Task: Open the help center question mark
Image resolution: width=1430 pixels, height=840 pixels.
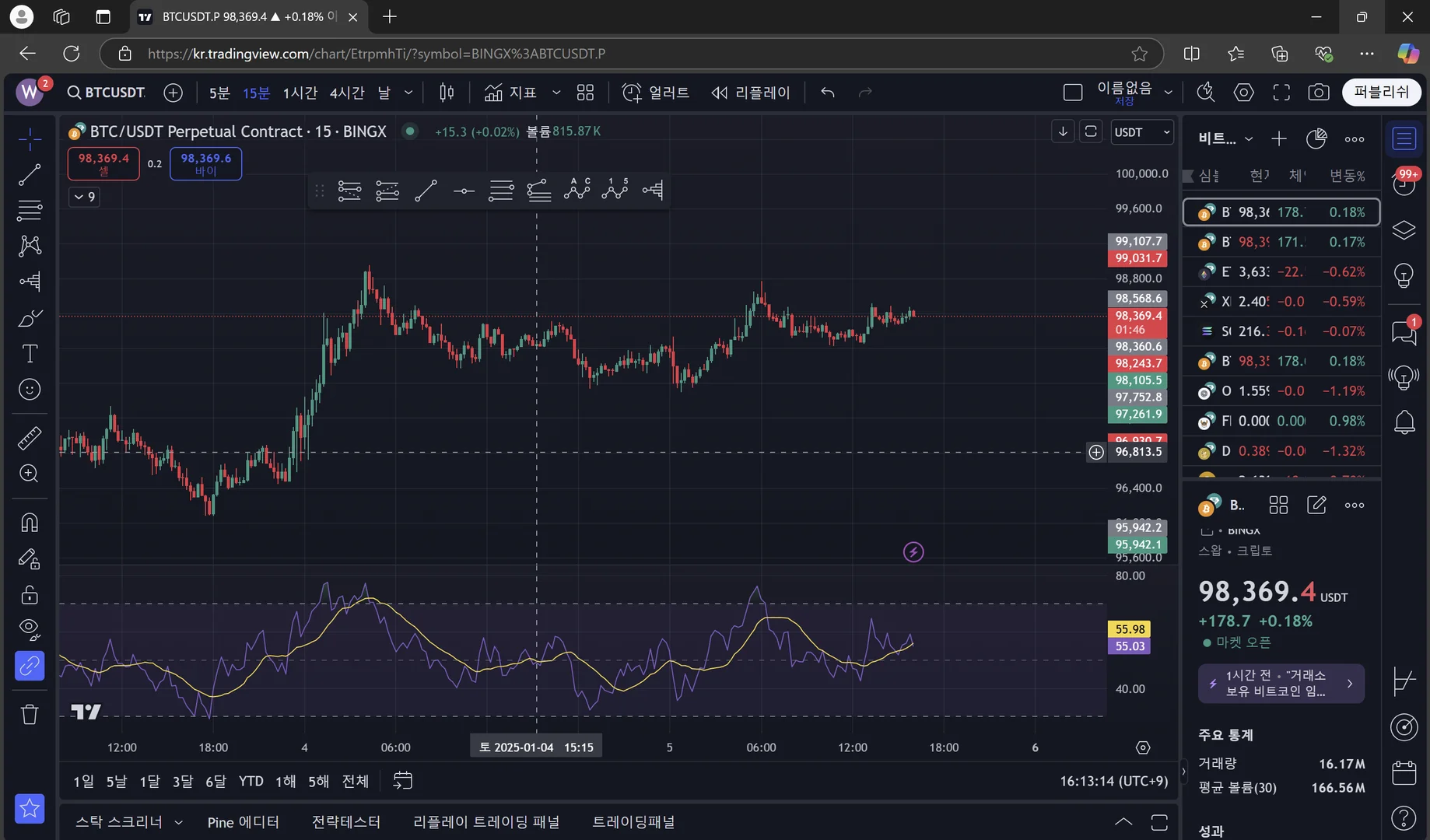Action: coord(1404,817)
